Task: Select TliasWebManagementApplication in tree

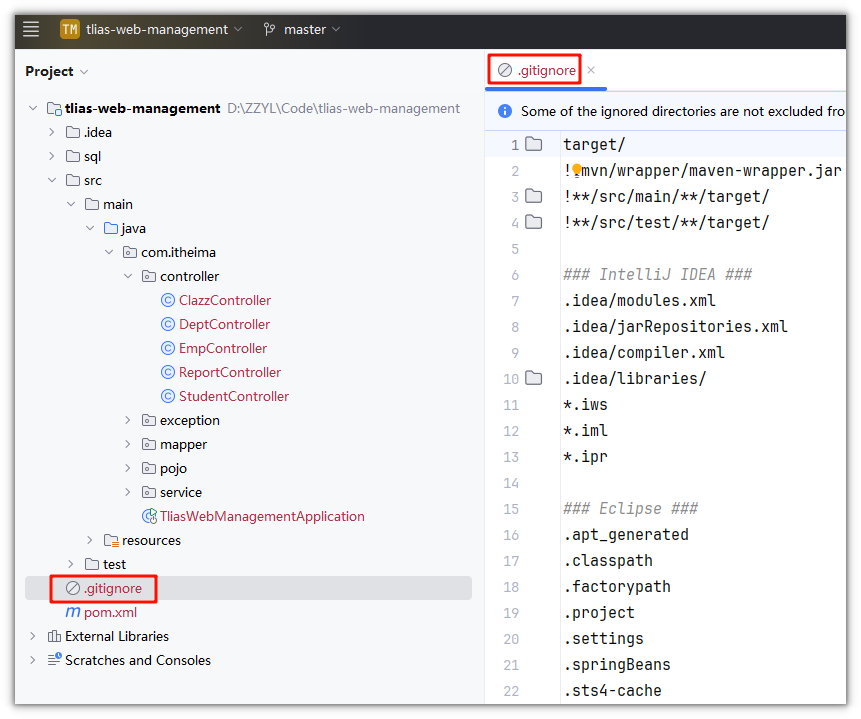Action: pos(262,516)
